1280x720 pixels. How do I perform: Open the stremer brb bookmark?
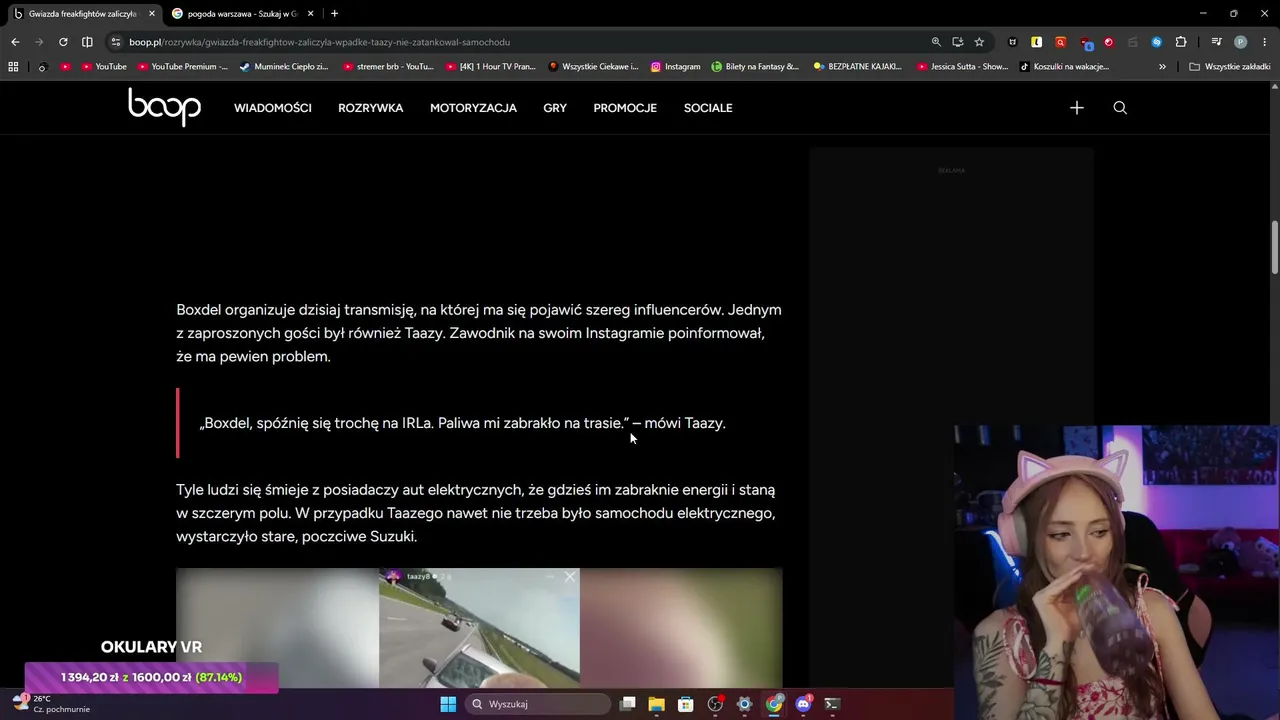[388, 67]
